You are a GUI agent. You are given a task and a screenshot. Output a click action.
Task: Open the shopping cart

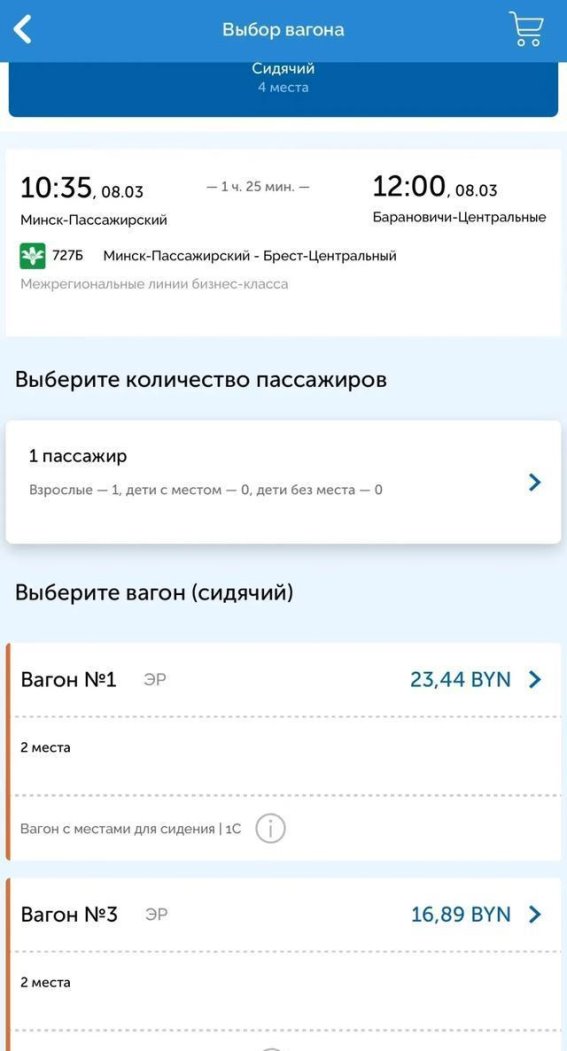[526, 29]
